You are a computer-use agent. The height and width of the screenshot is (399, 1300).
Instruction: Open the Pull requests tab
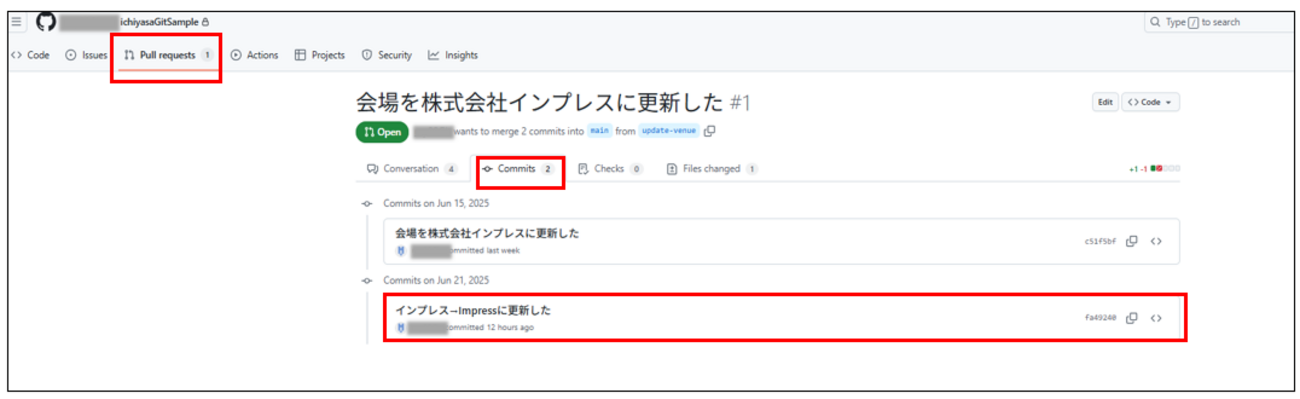(x=168, y=55)
